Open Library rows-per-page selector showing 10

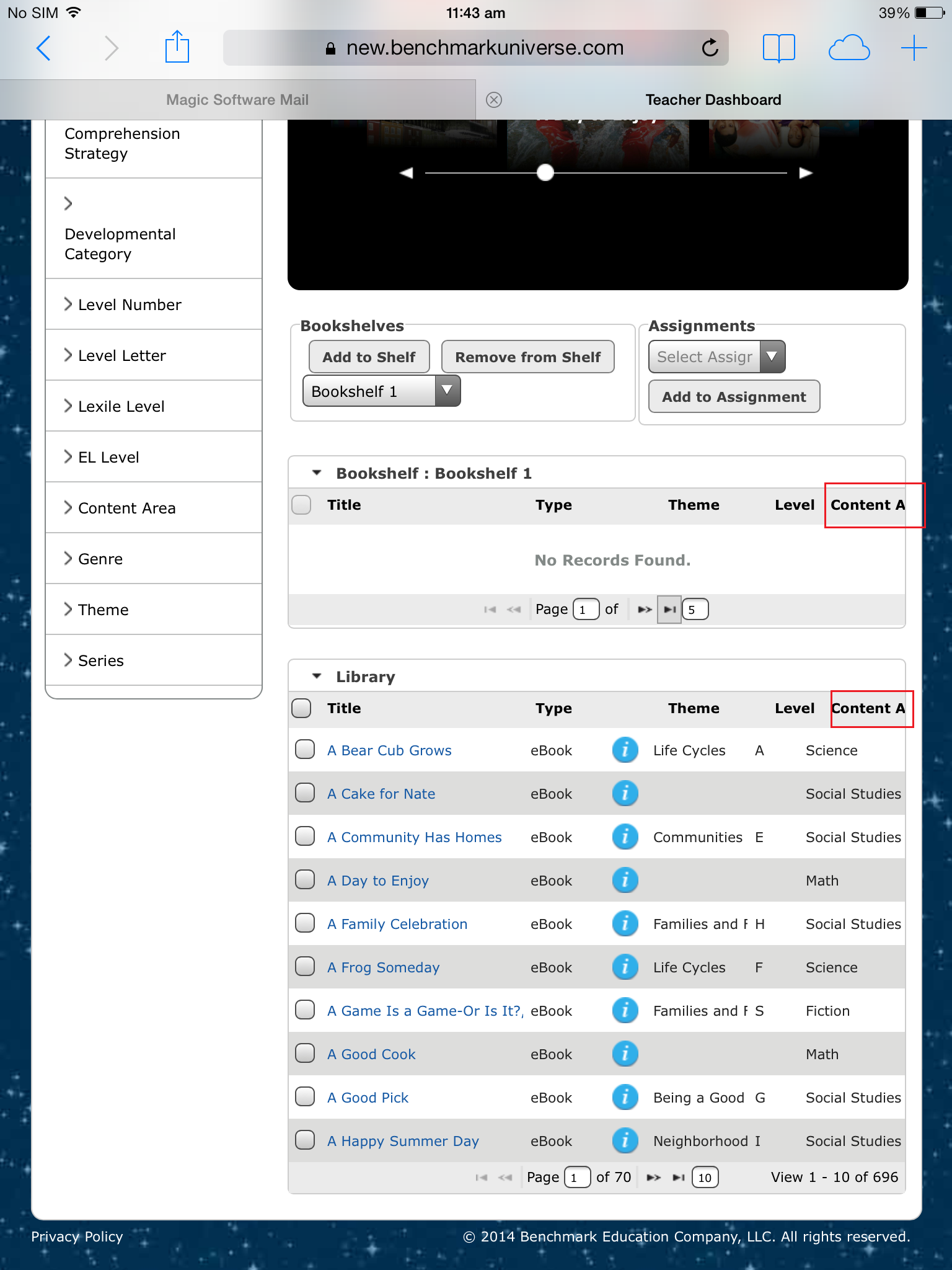[705, 1177]
